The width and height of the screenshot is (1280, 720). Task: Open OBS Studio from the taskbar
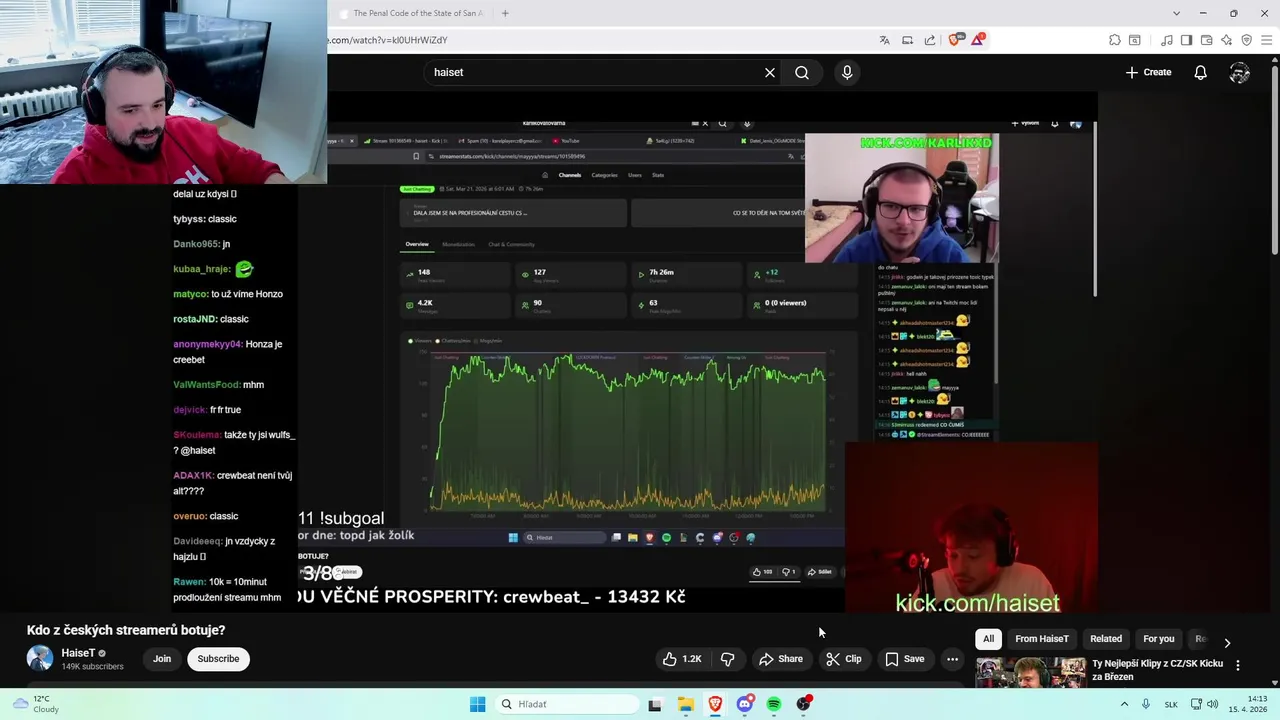pyautogui.click(x=804, y=704)
